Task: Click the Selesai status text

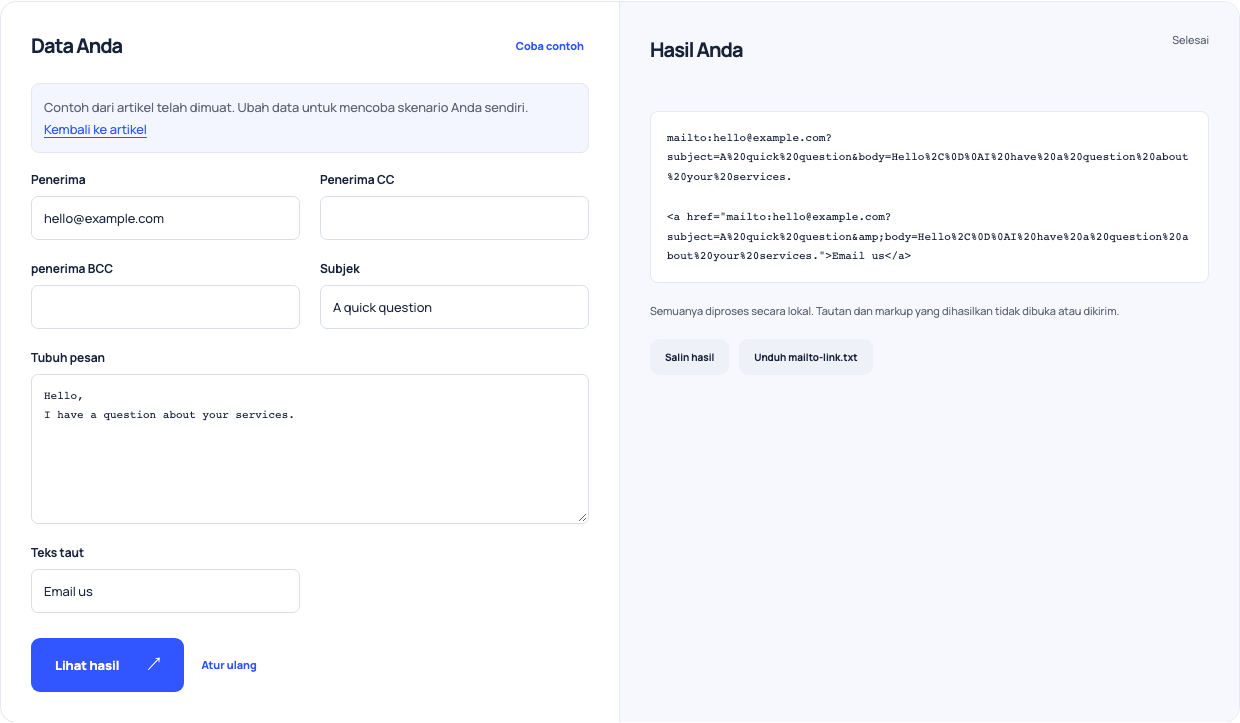Action: point(1190,40)
